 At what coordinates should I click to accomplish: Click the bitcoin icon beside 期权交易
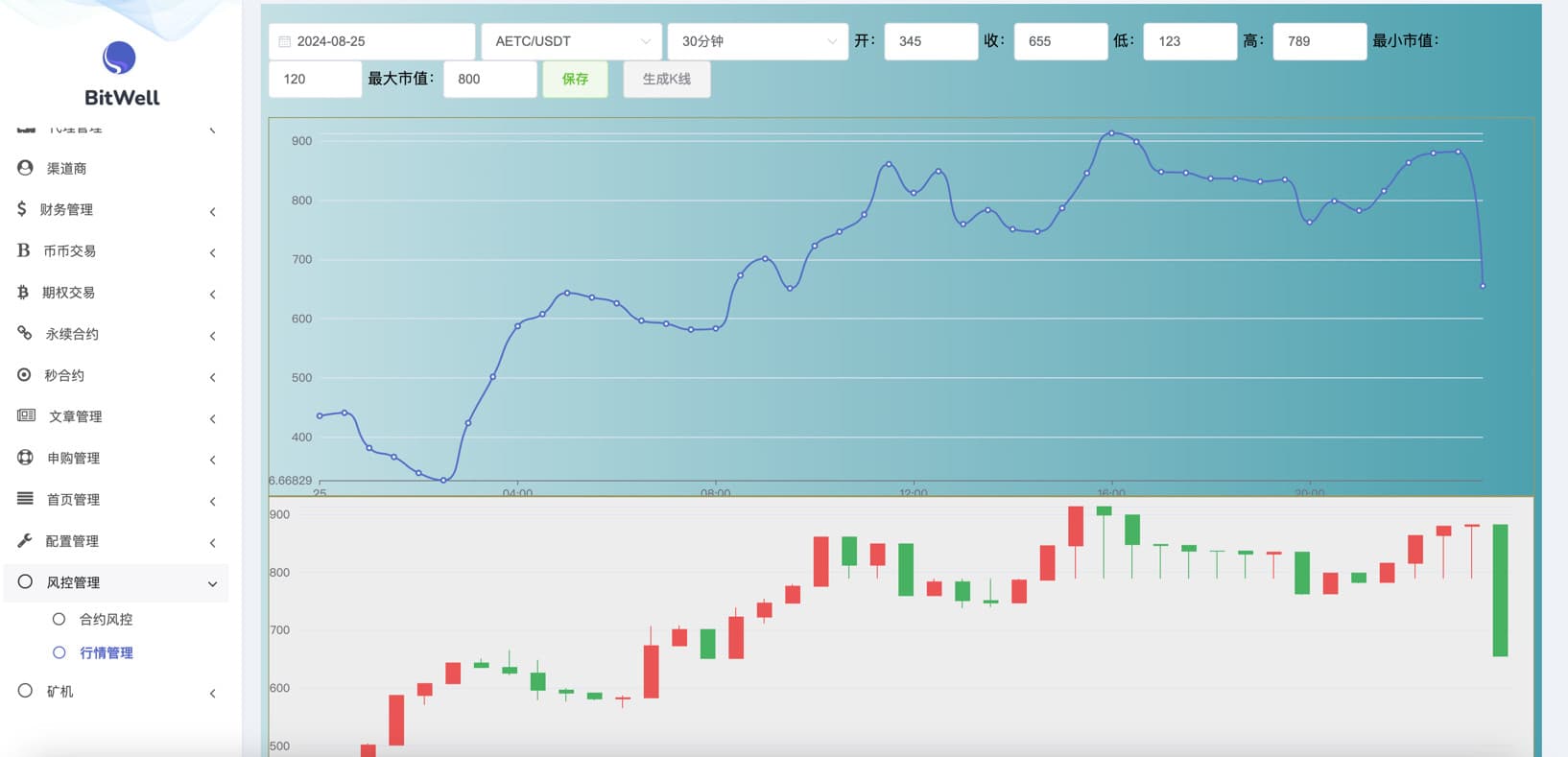coord(23,293)
